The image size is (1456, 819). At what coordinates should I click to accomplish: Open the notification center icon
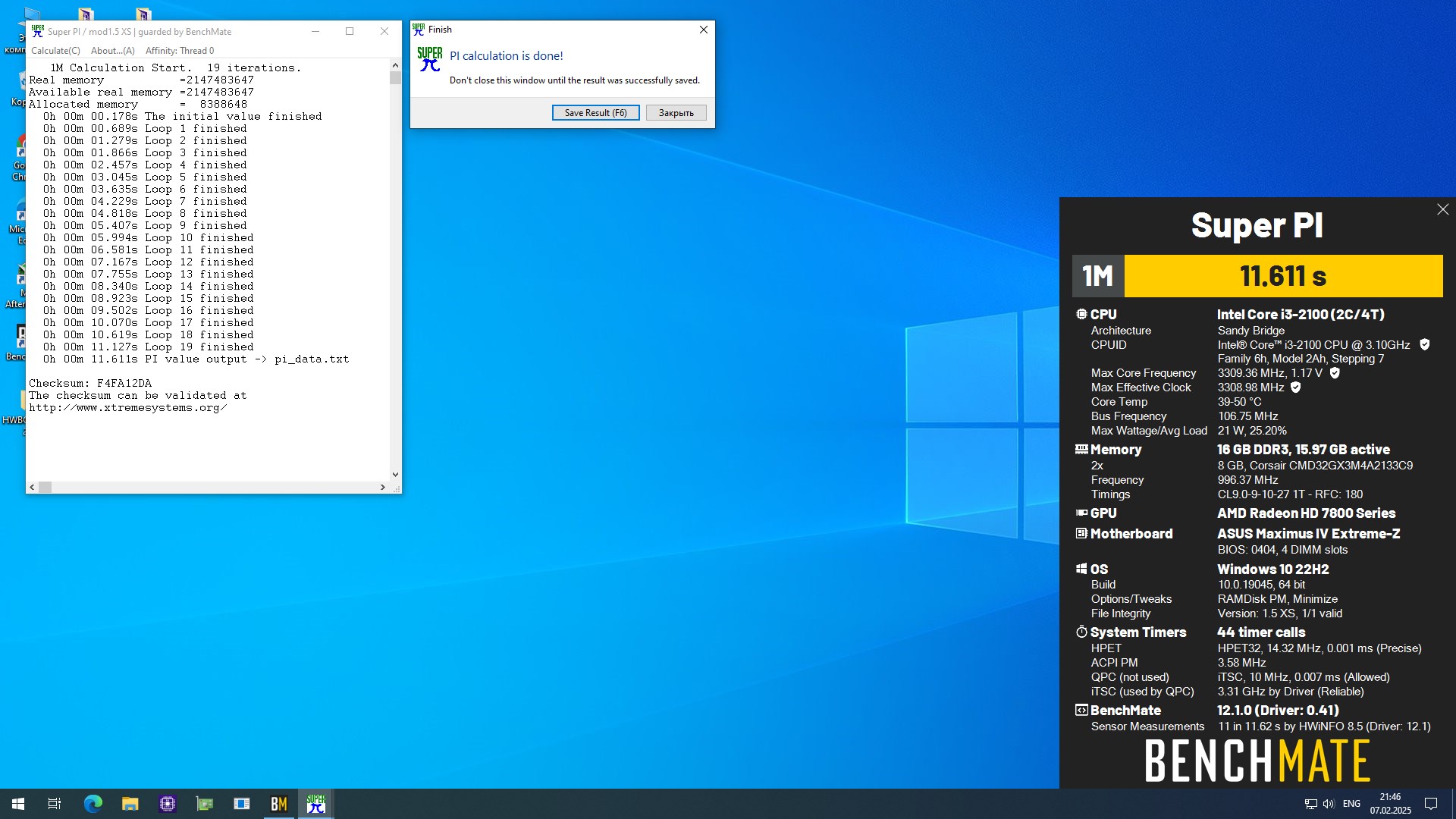coord(1431,804)
